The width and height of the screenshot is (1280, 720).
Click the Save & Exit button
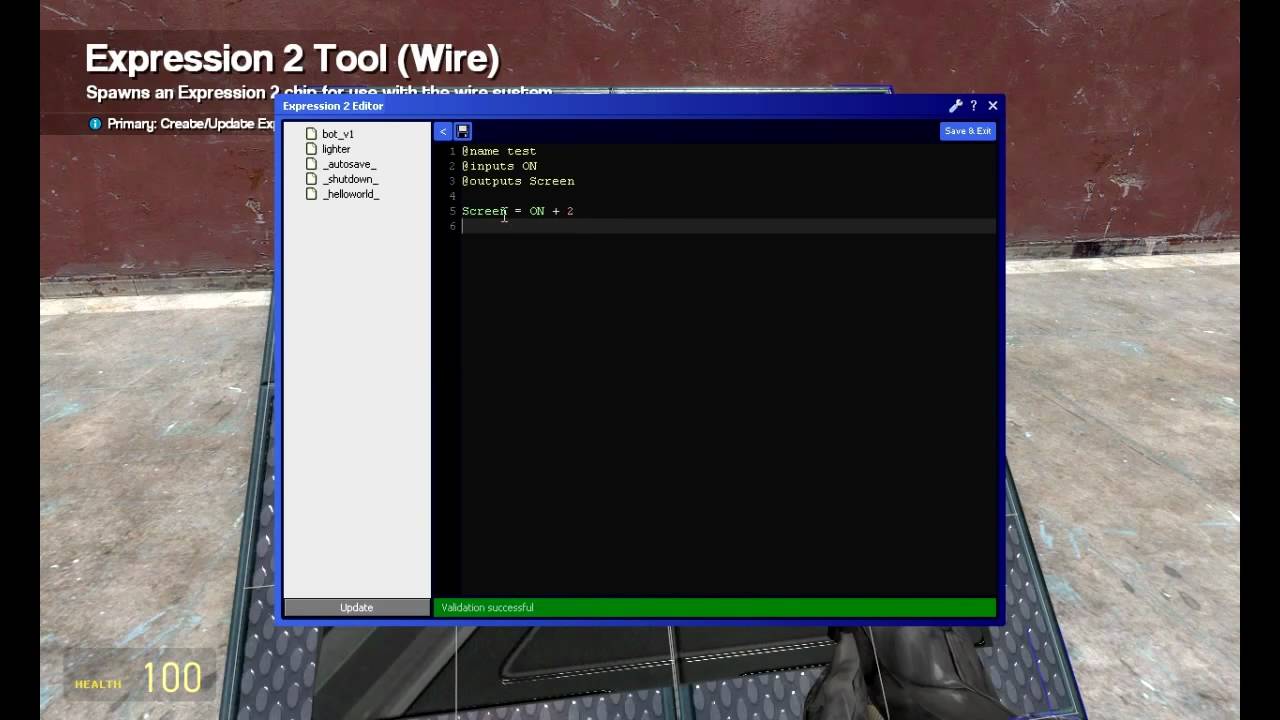point(968,131)
